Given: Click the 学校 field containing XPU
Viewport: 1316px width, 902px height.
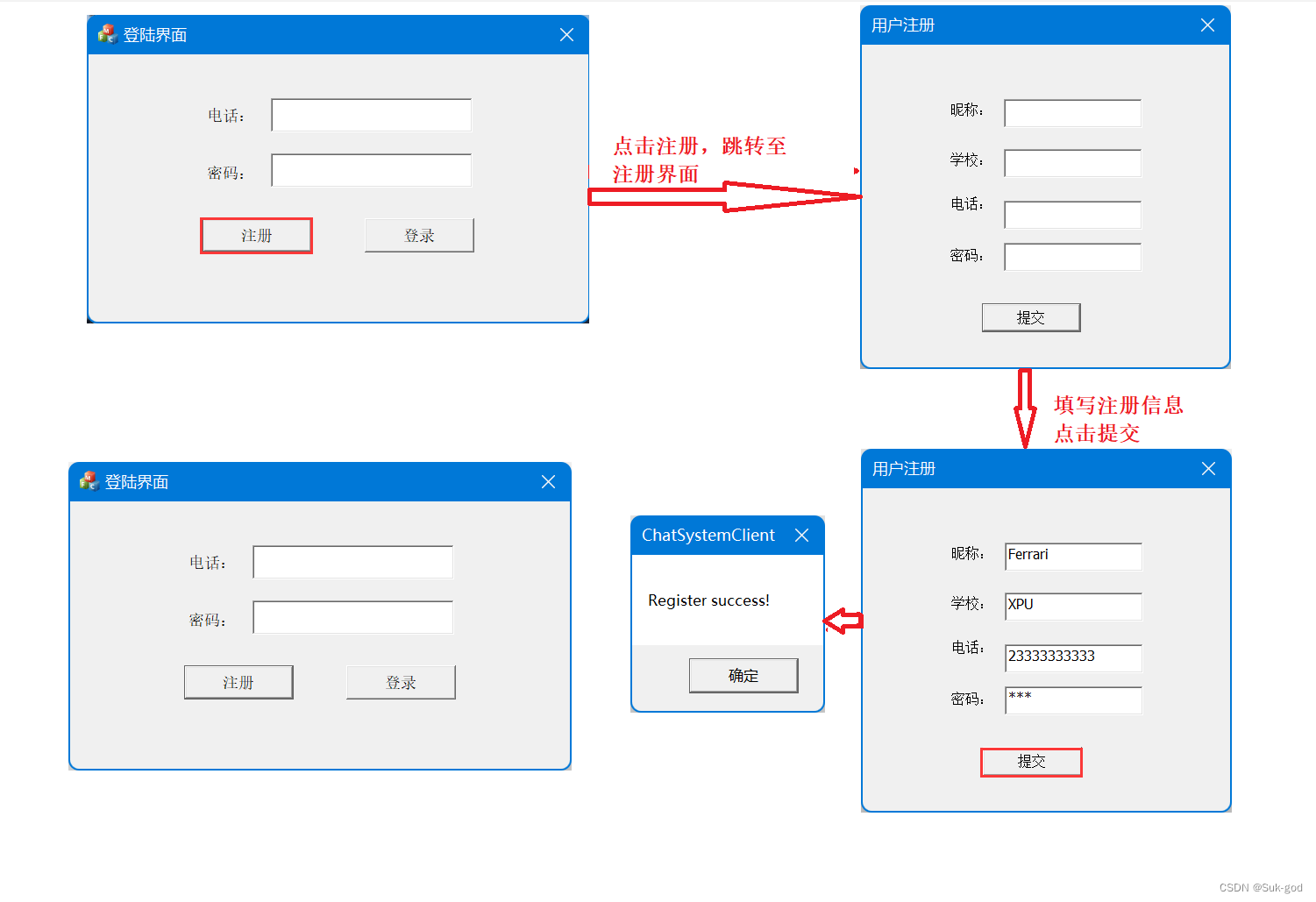Looking at the screenshot, I should tap(1074, 607).
